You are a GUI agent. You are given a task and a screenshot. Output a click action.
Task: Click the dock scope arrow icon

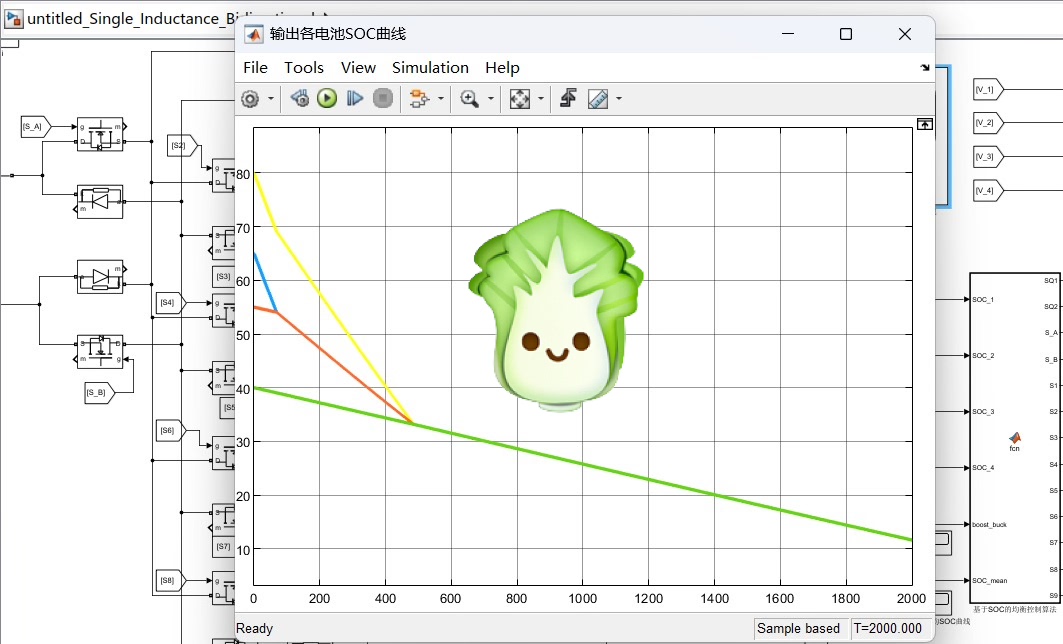click(x=925, y=67)
